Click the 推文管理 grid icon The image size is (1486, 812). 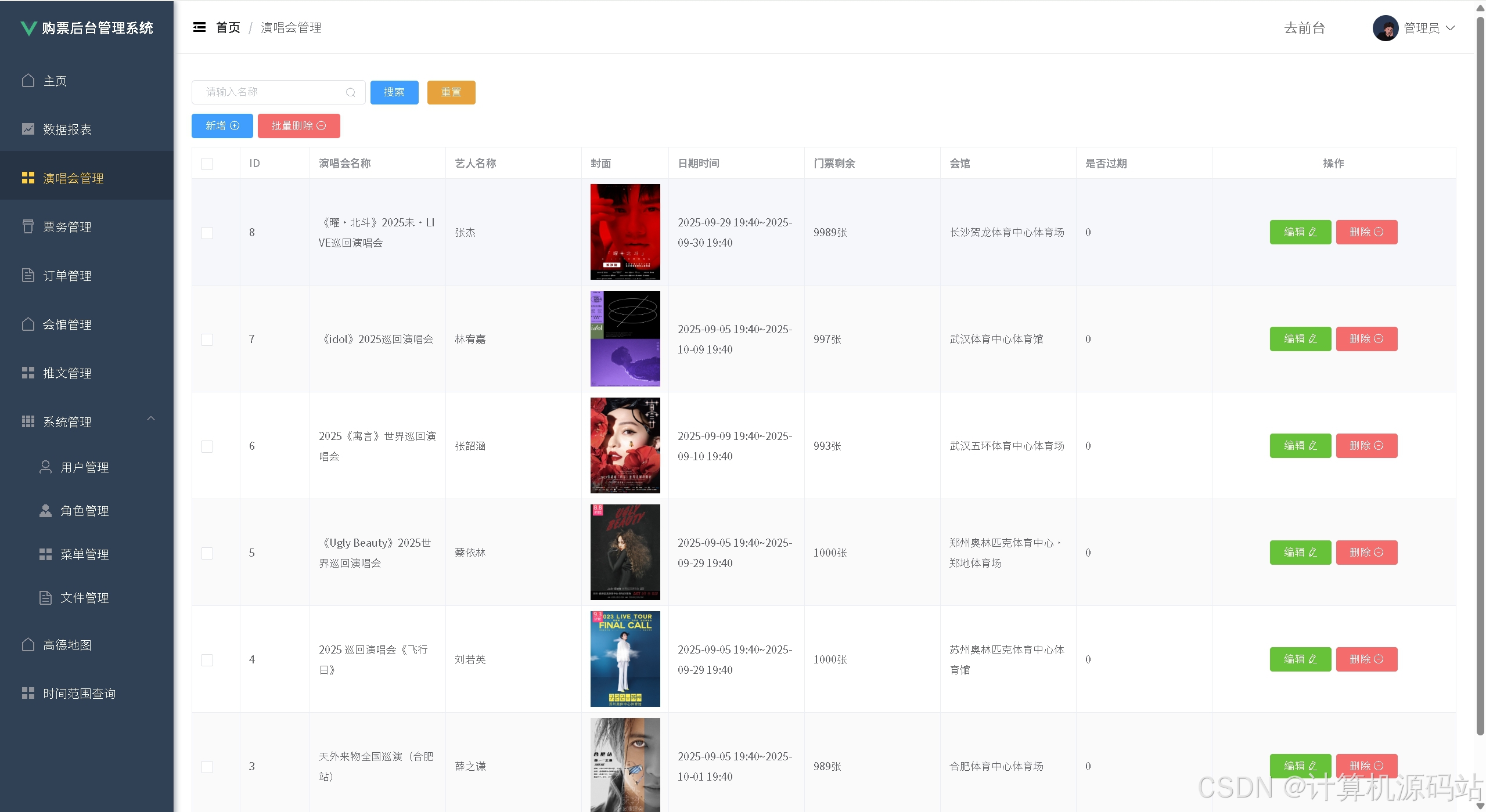tap(28, 373)
